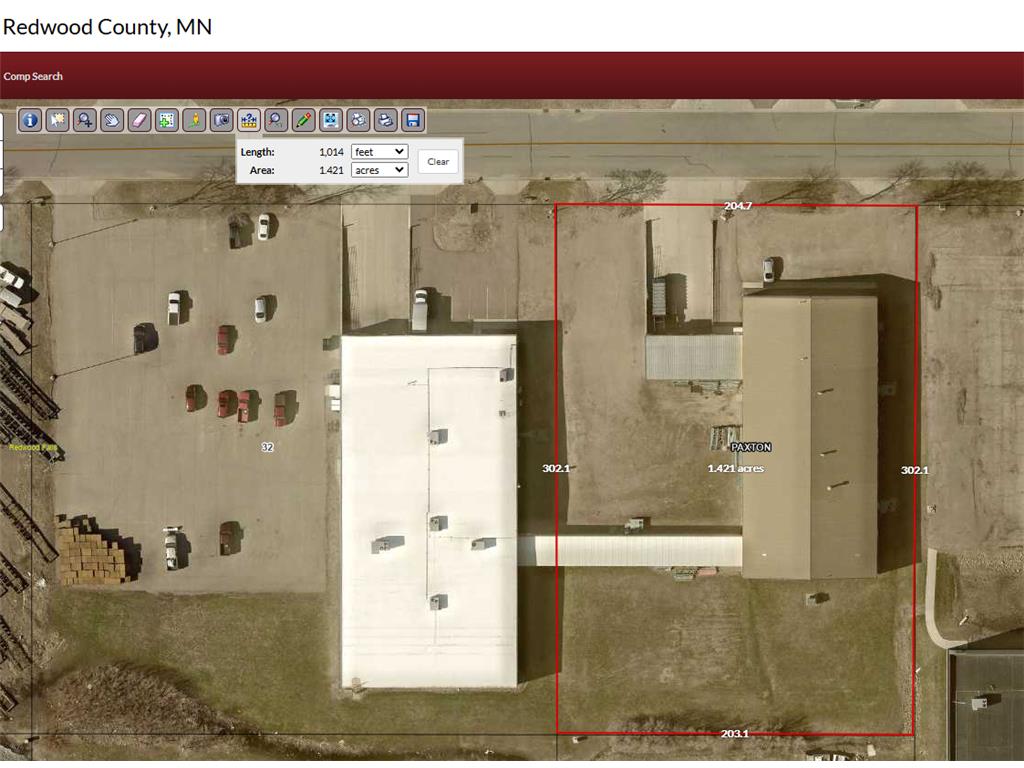Activate the selection pointer tool
This screenshot has height=768, width=1024.
point(56,120)
